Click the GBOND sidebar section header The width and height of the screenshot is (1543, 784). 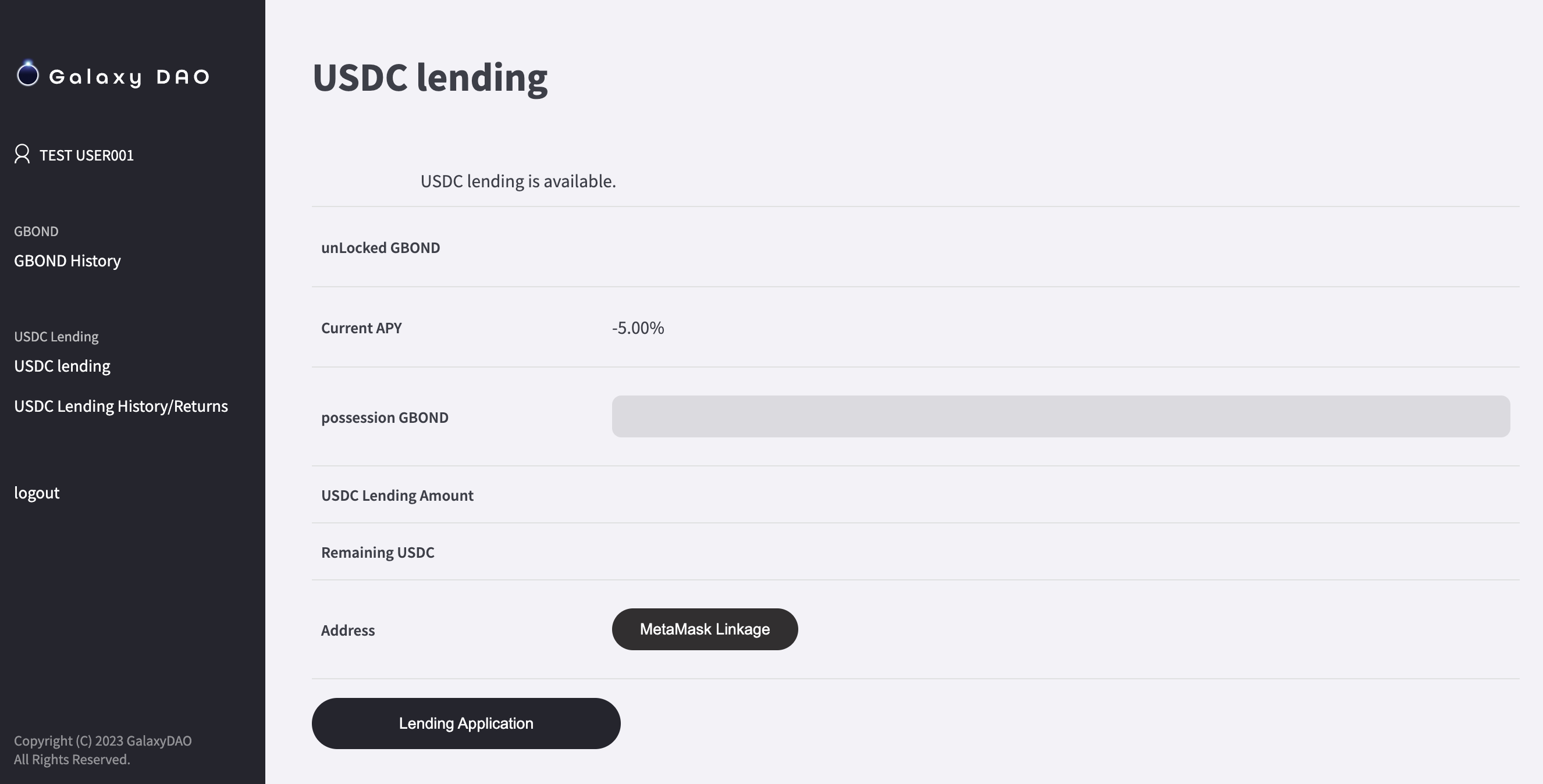[36, 231]
